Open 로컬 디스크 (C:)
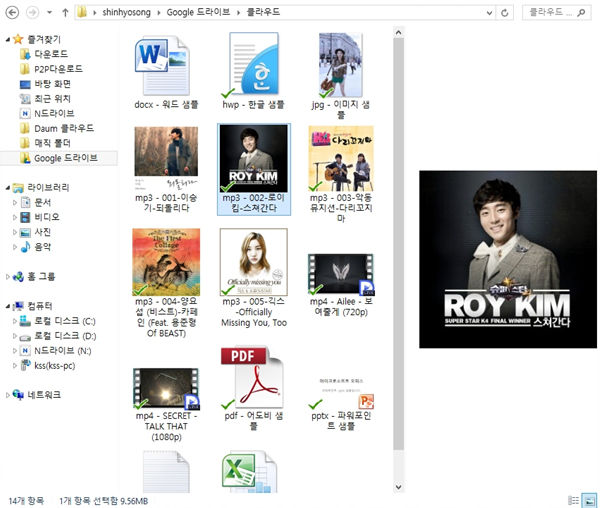 [65, 321]
